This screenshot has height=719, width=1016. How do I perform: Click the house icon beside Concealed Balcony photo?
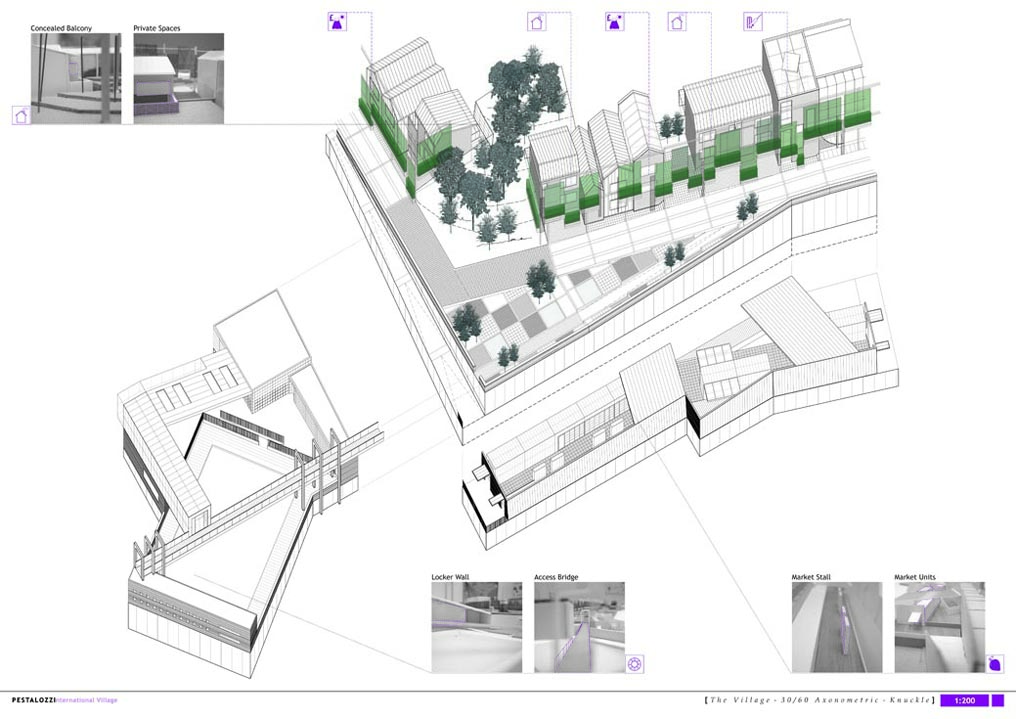pyautogui.click(x=21, y=115)
